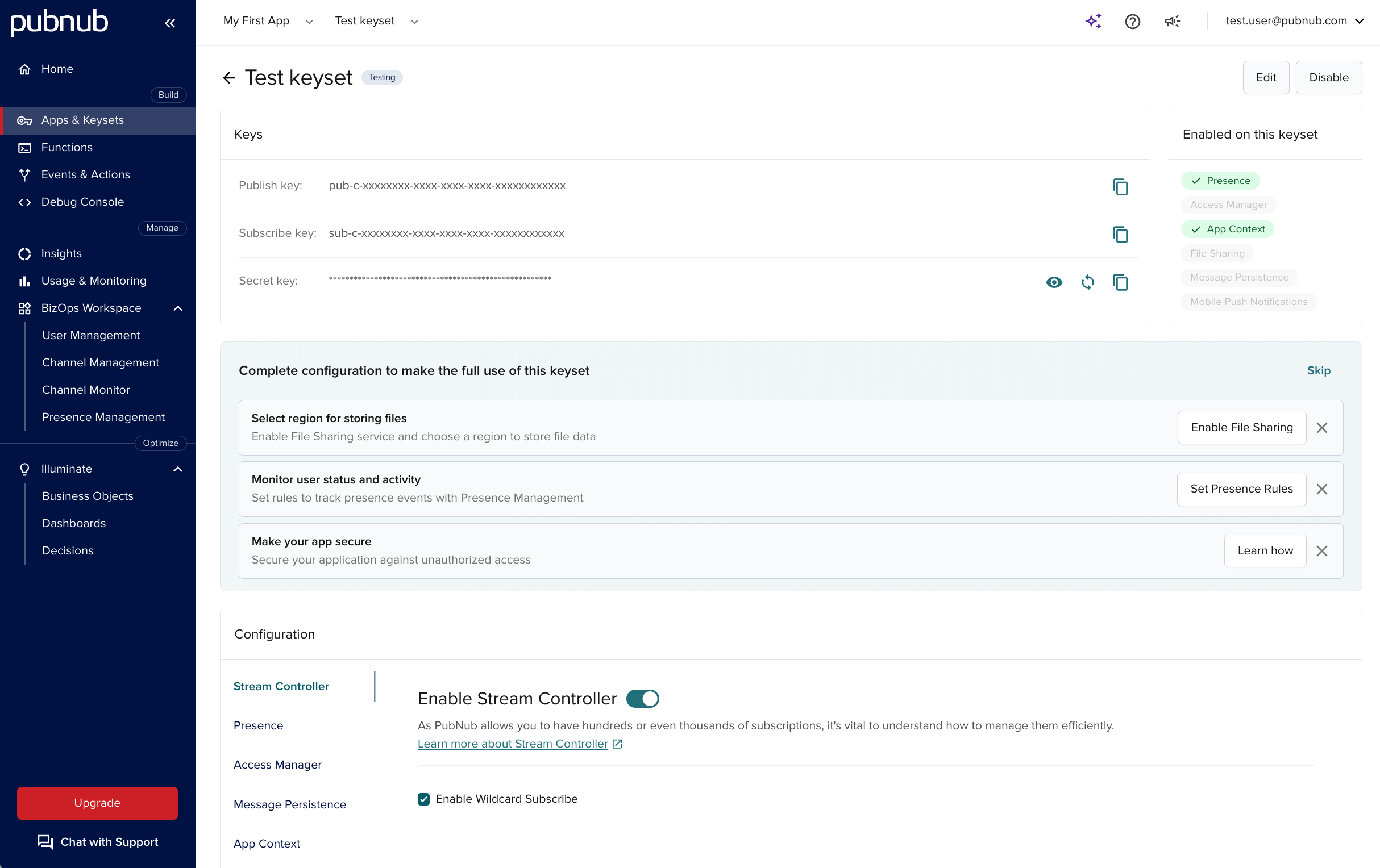Screen dimensions: 1380x868
Task: Open the Test keyset dropdown
Action: point(376,21)
